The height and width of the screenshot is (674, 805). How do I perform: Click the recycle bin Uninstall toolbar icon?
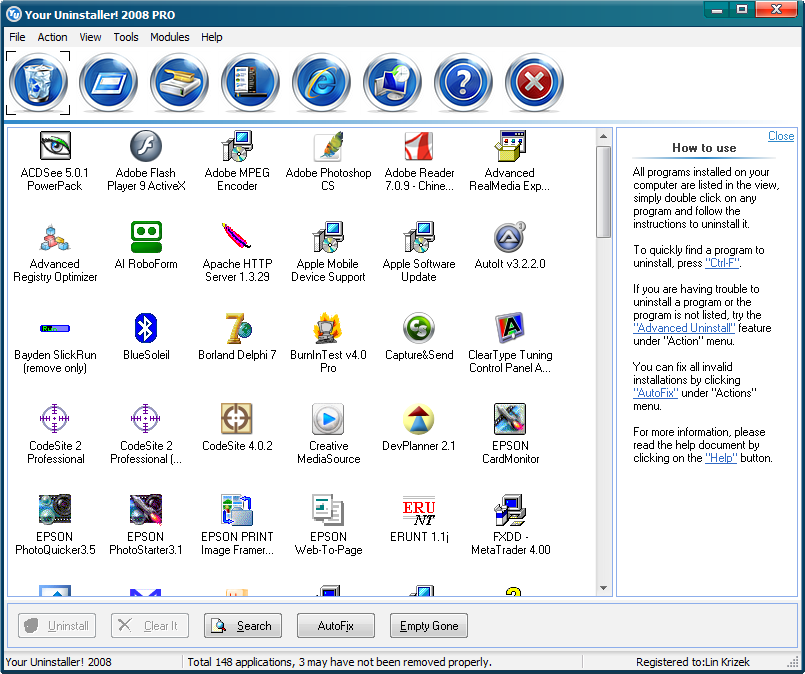click(x=38, y=83)
